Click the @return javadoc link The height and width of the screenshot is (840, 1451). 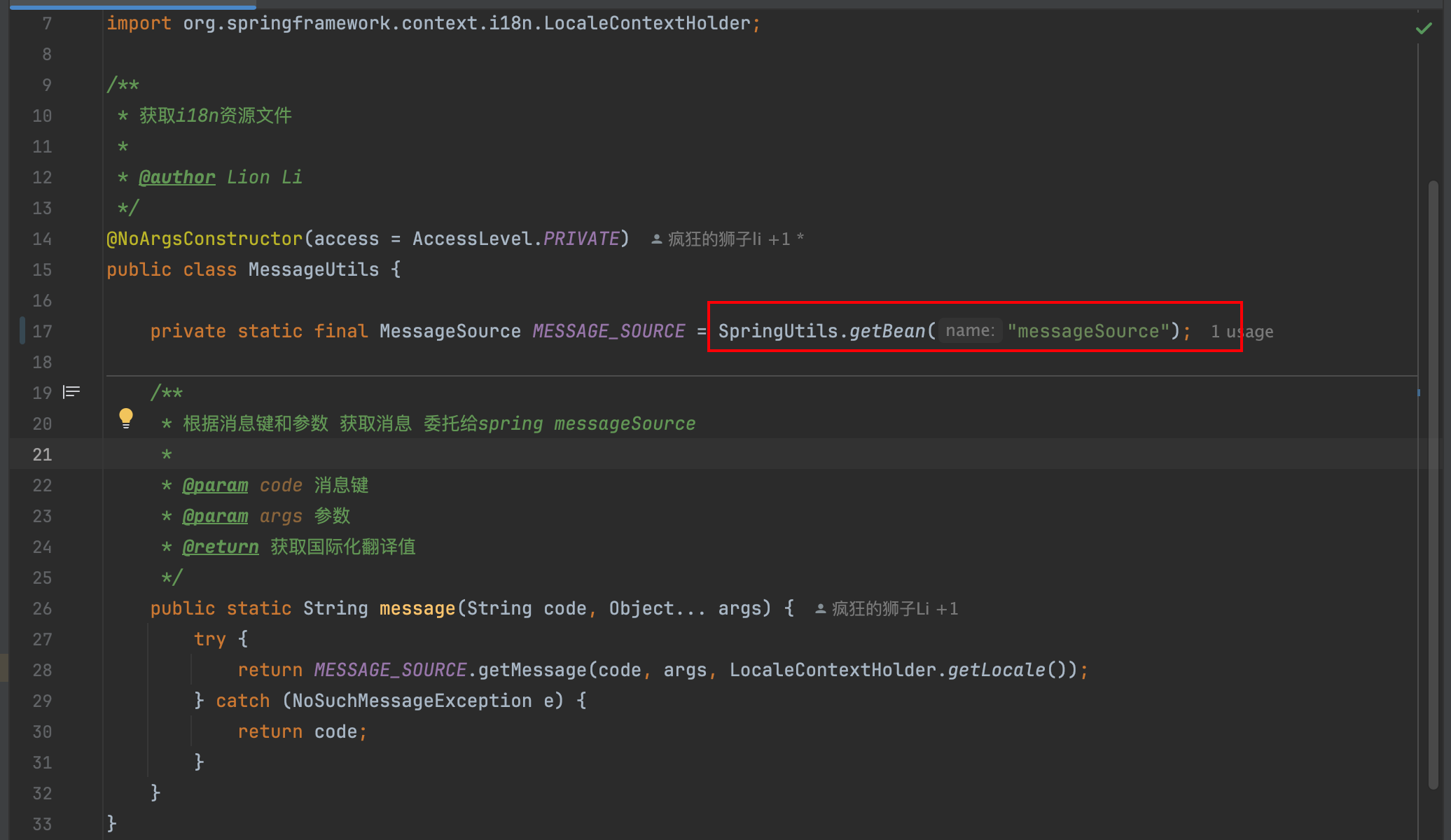click(220, 547)
